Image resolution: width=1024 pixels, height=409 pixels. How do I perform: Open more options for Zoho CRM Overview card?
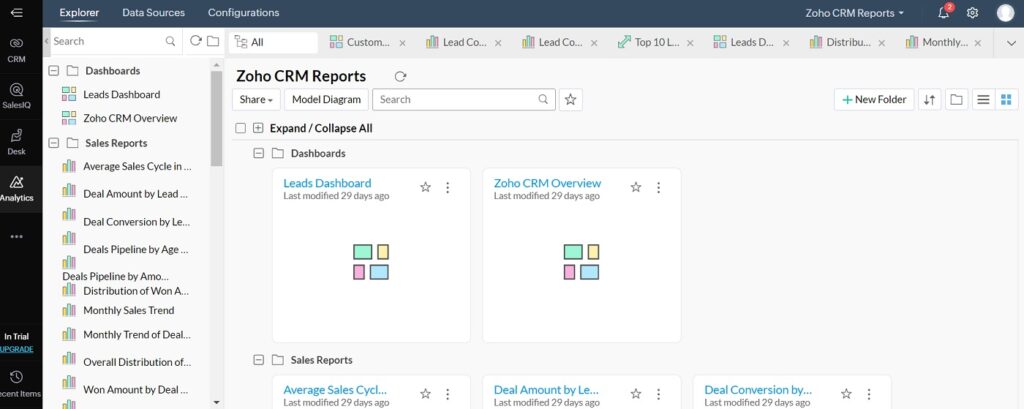(x=658, y=188)
